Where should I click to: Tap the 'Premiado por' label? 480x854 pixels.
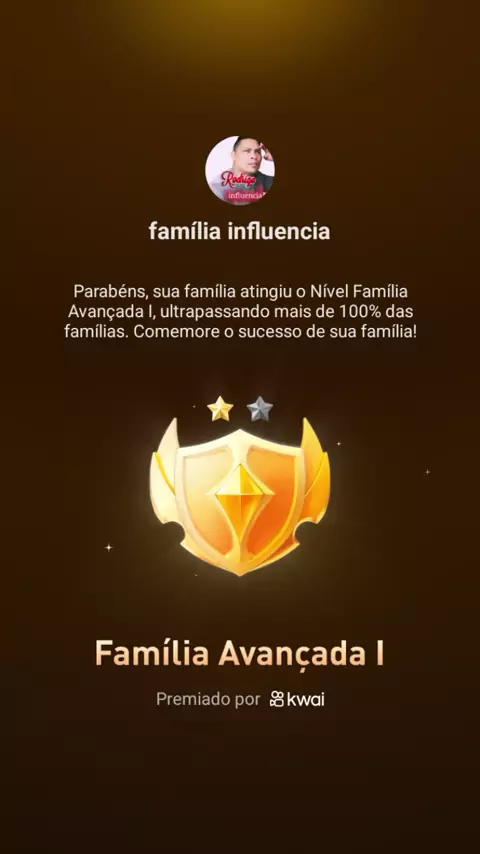click(208, 699)
